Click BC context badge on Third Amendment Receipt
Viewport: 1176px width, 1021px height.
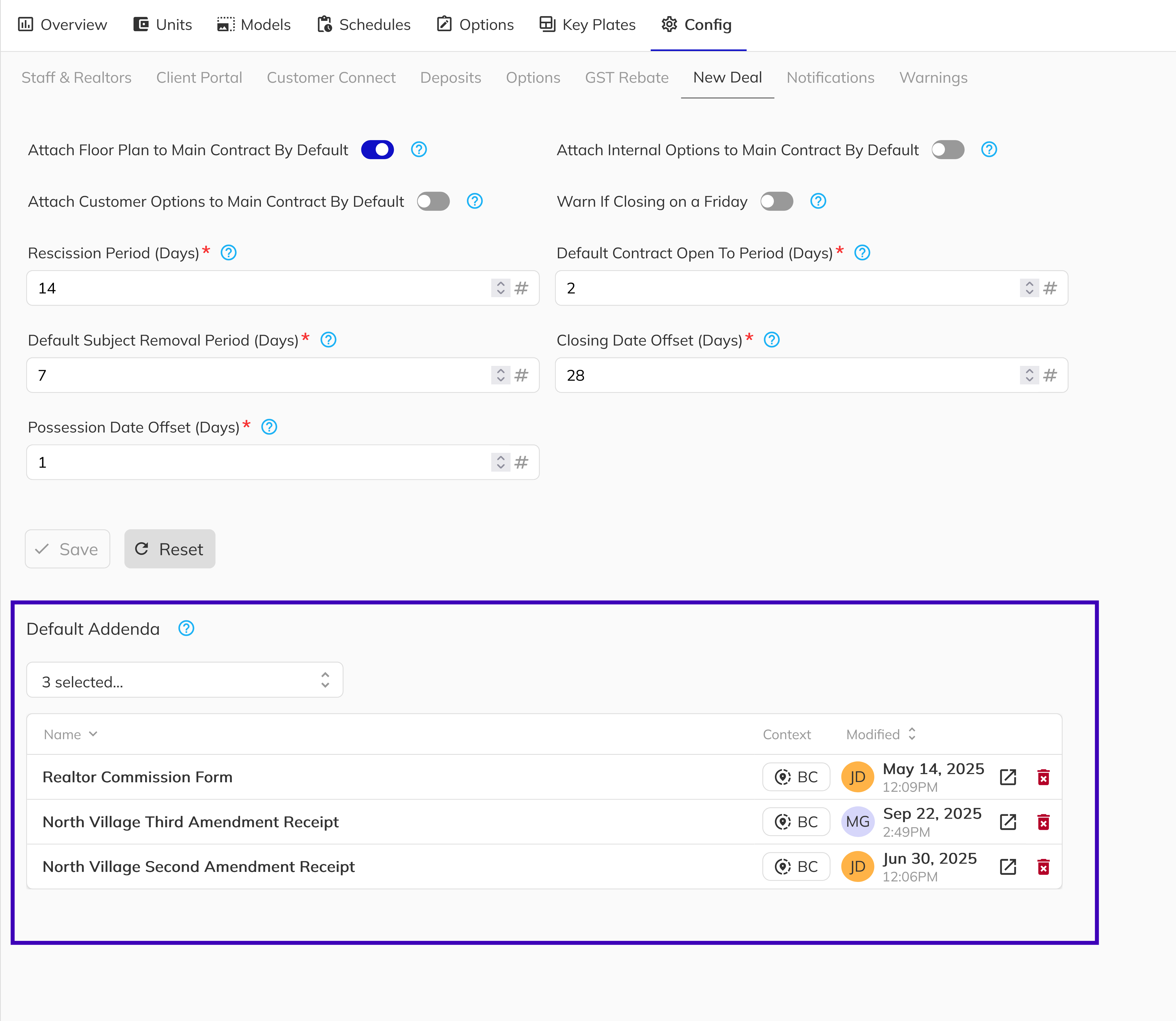[796, 822]
